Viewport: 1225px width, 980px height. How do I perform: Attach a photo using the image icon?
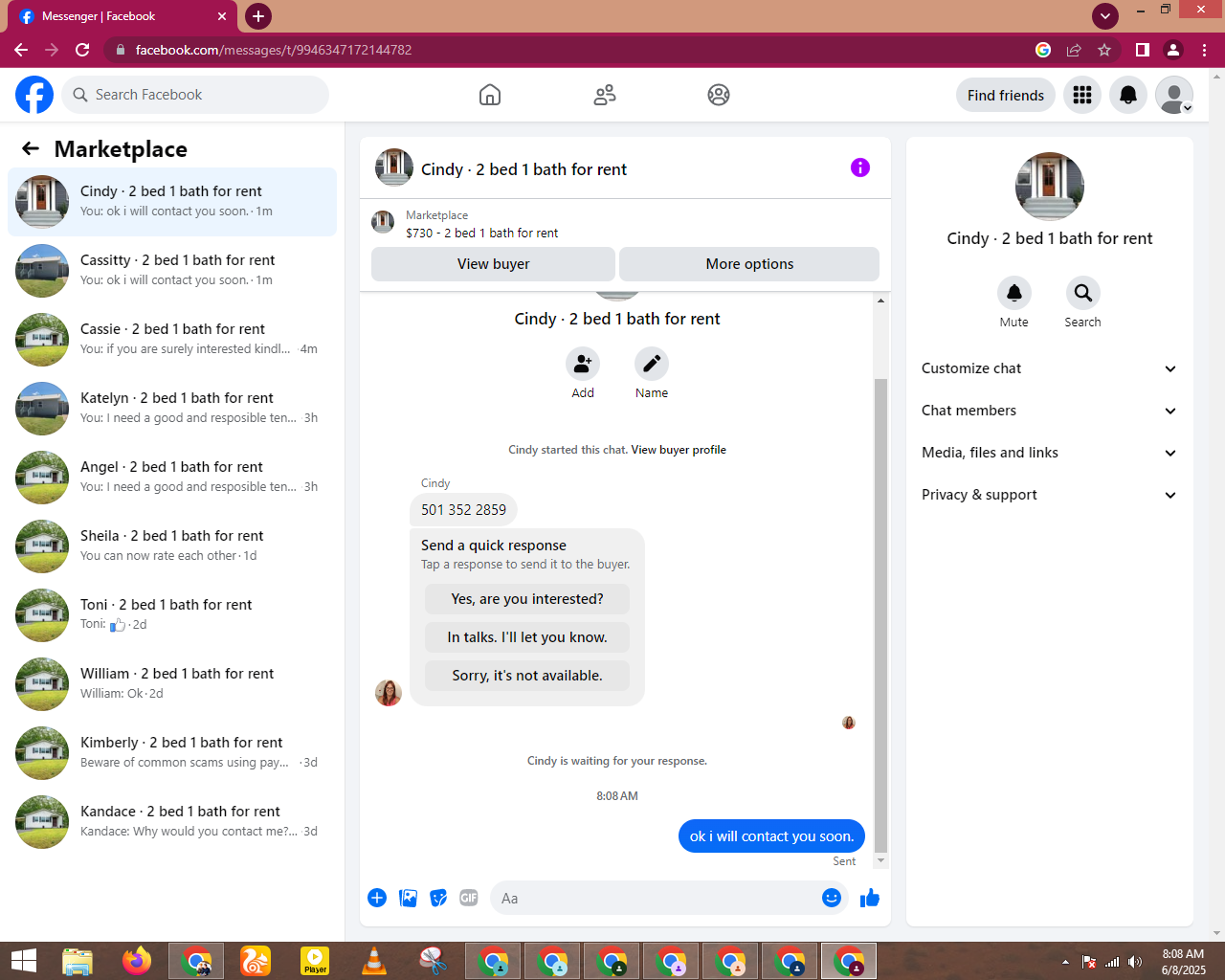pos(408,898)
